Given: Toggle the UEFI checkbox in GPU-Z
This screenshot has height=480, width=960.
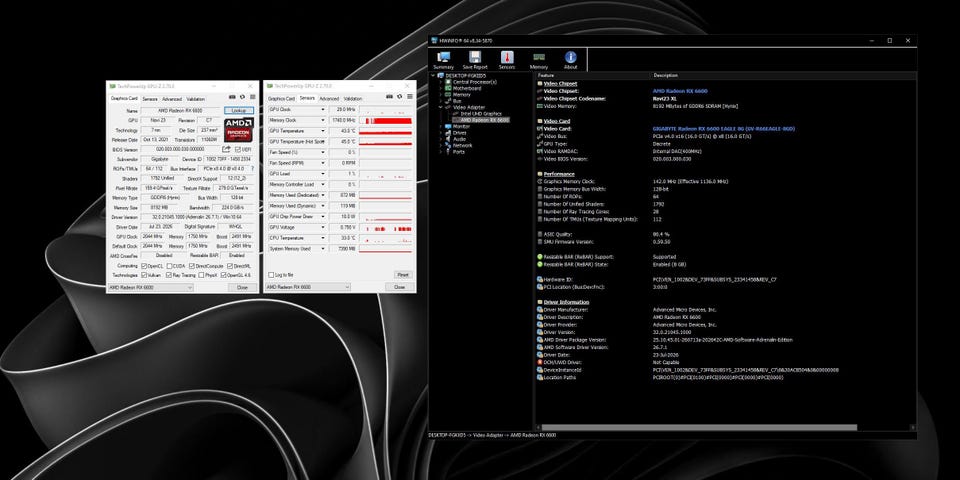Looking at the screenshot, I should (238, 149).
